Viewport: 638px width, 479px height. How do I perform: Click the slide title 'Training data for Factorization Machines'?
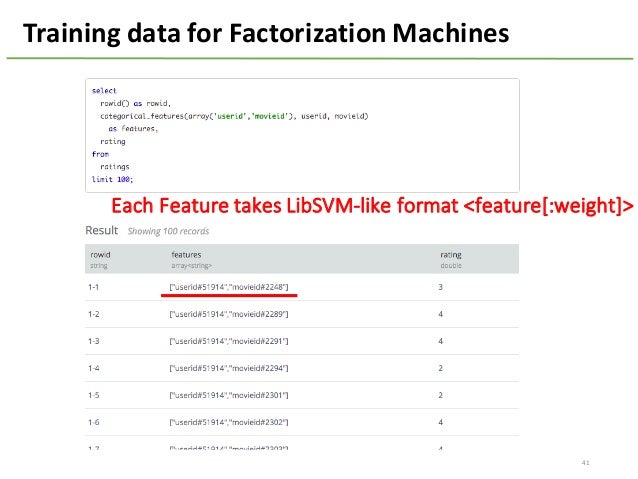coord(266,33)
